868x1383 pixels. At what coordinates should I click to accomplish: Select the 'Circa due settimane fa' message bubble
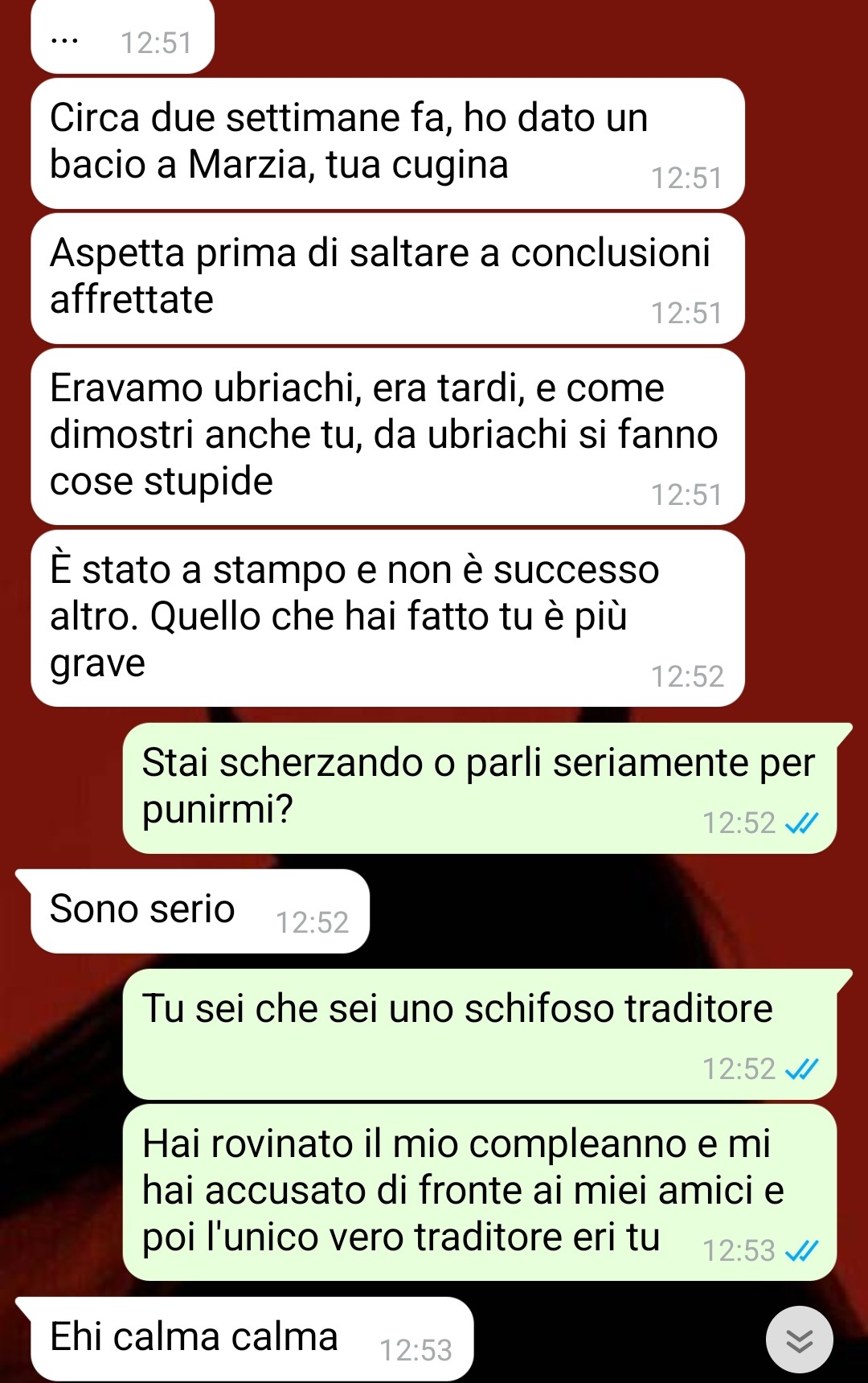[x=387, y=143]
